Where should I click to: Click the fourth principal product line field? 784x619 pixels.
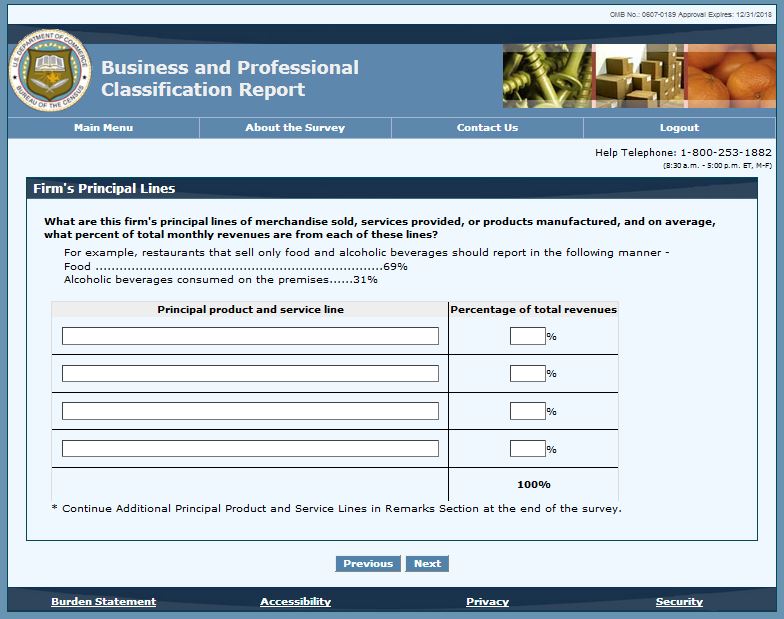click(x=250, y=449)
